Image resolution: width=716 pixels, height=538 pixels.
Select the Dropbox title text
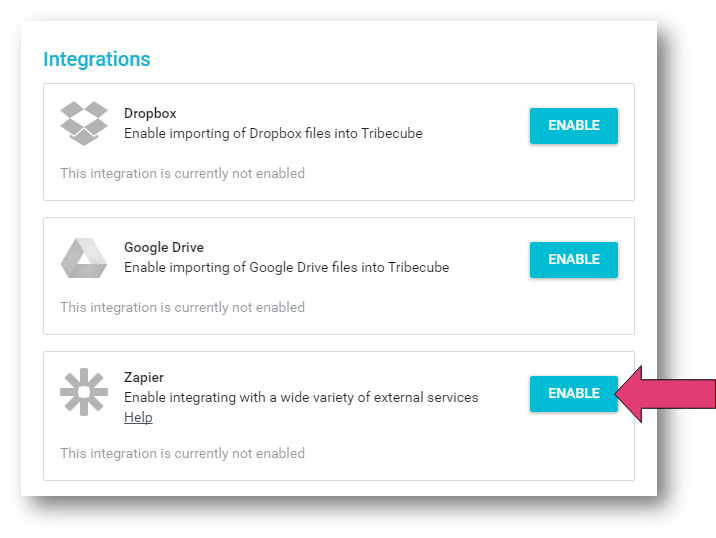[x=150, y=113]
